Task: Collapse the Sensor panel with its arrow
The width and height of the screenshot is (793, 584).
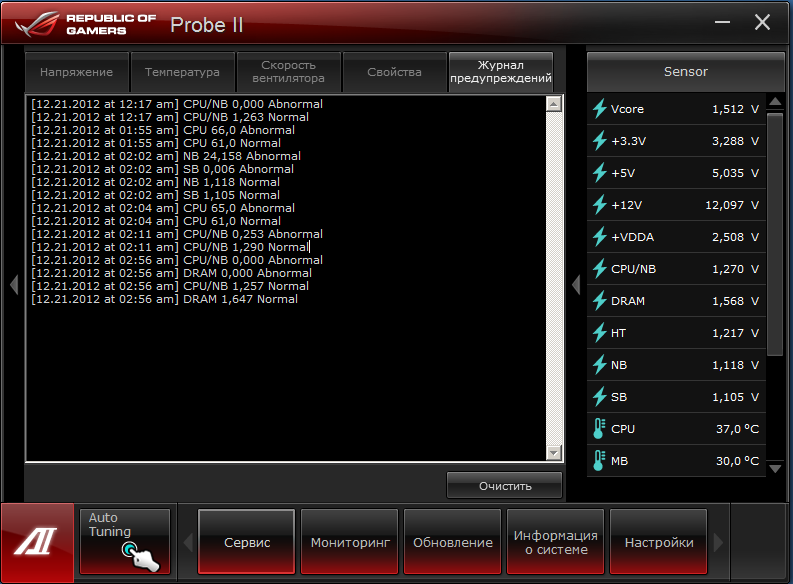Action: click(x=576, y=285)
